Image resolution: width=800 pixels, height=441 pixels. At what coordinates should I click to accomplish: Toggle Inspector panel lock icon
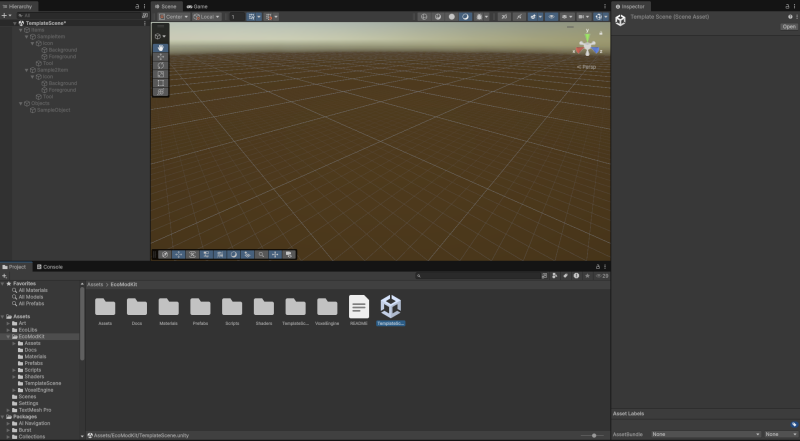coord(786,7)
